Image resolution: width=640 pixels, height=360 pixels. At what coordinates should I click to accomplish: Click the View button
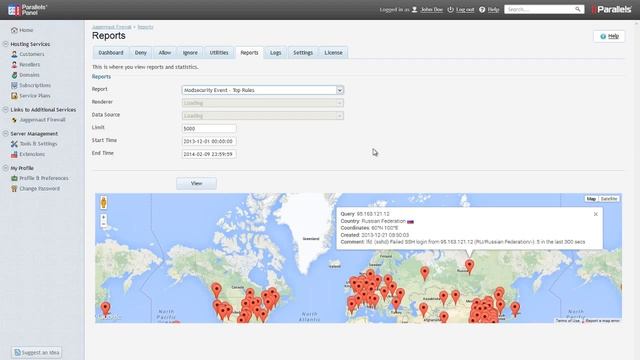click(x=196, y=183)
